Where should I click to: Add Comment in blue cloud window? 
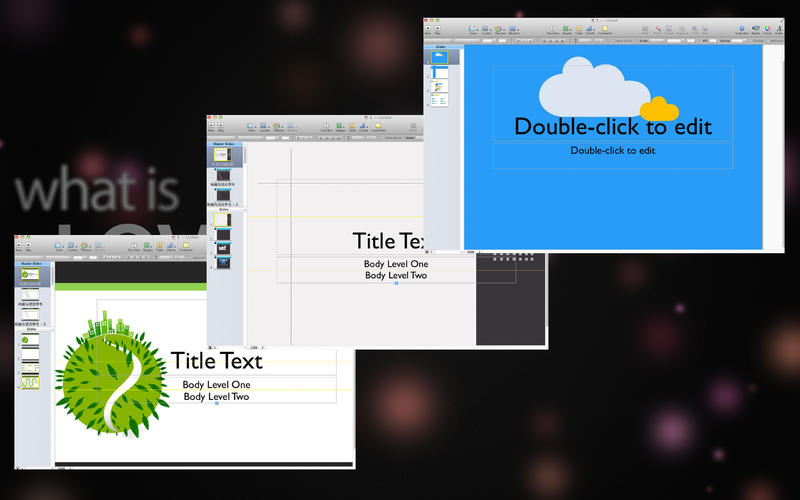coord(605,29)
